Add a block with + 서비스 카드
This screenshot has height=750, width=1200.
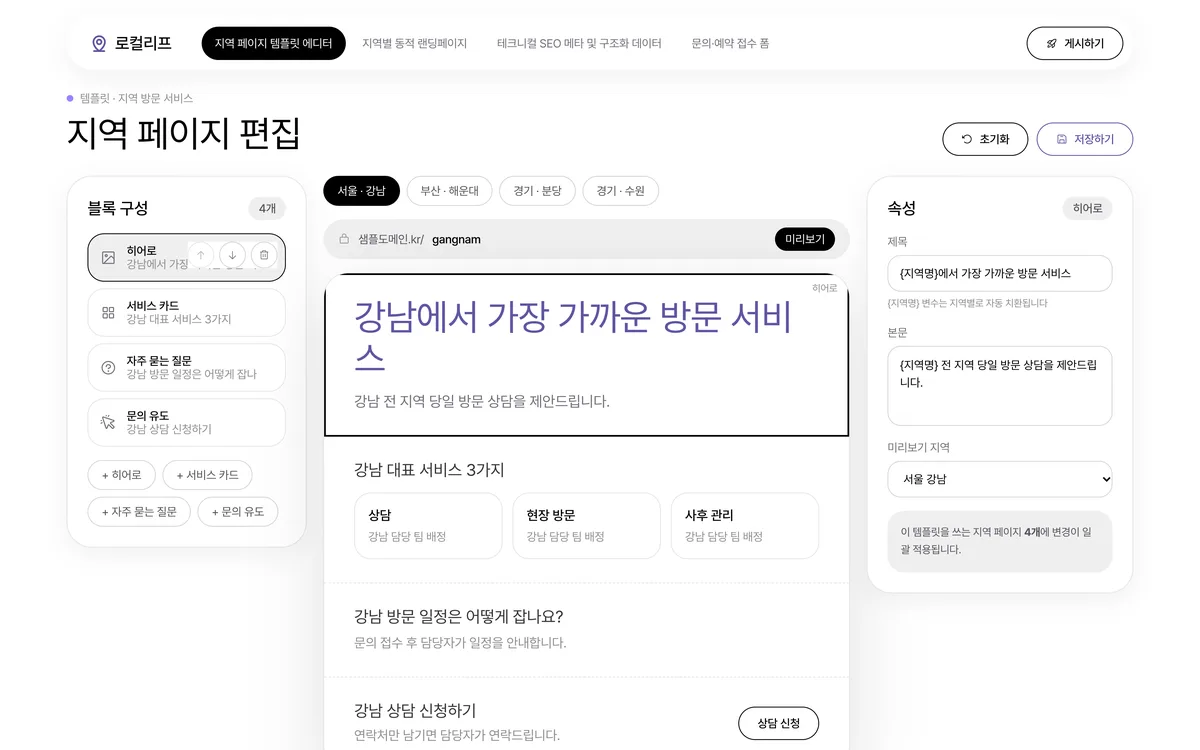coord(208,475)
